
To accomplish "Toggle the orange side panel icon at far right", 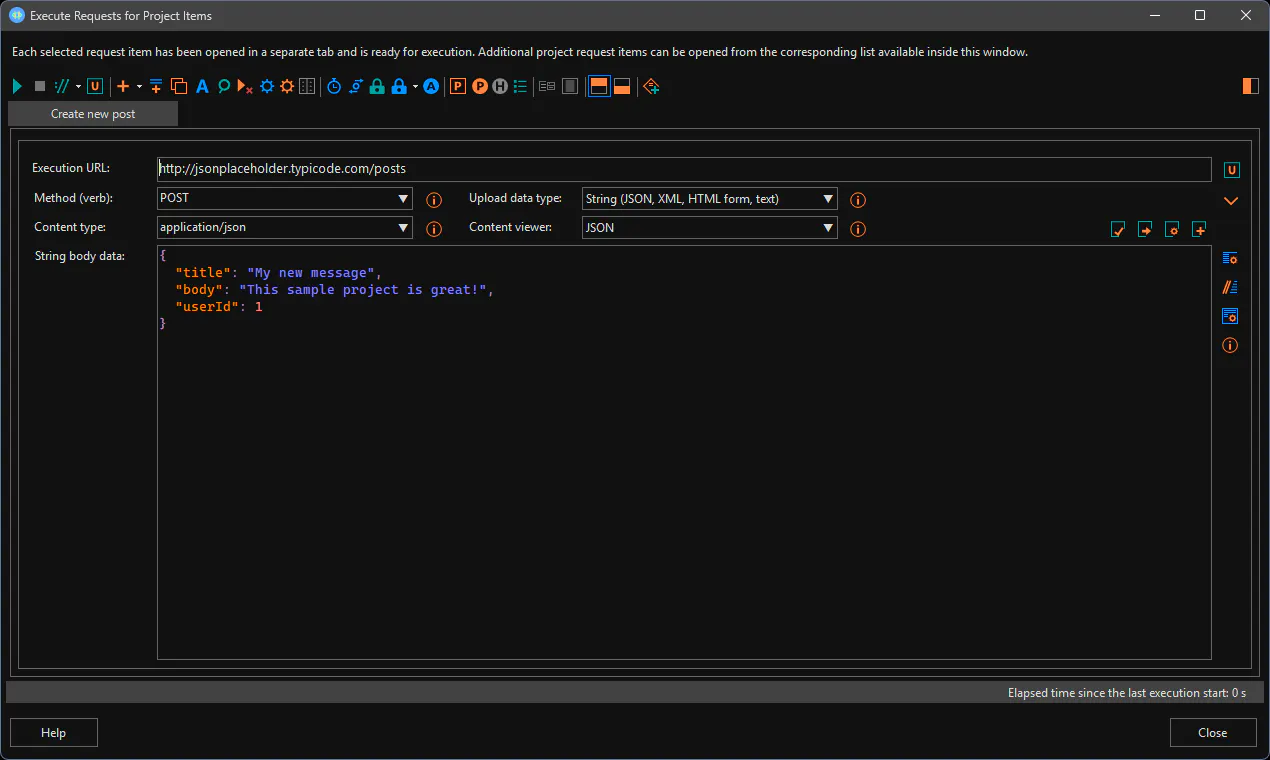I will 1251,86.
